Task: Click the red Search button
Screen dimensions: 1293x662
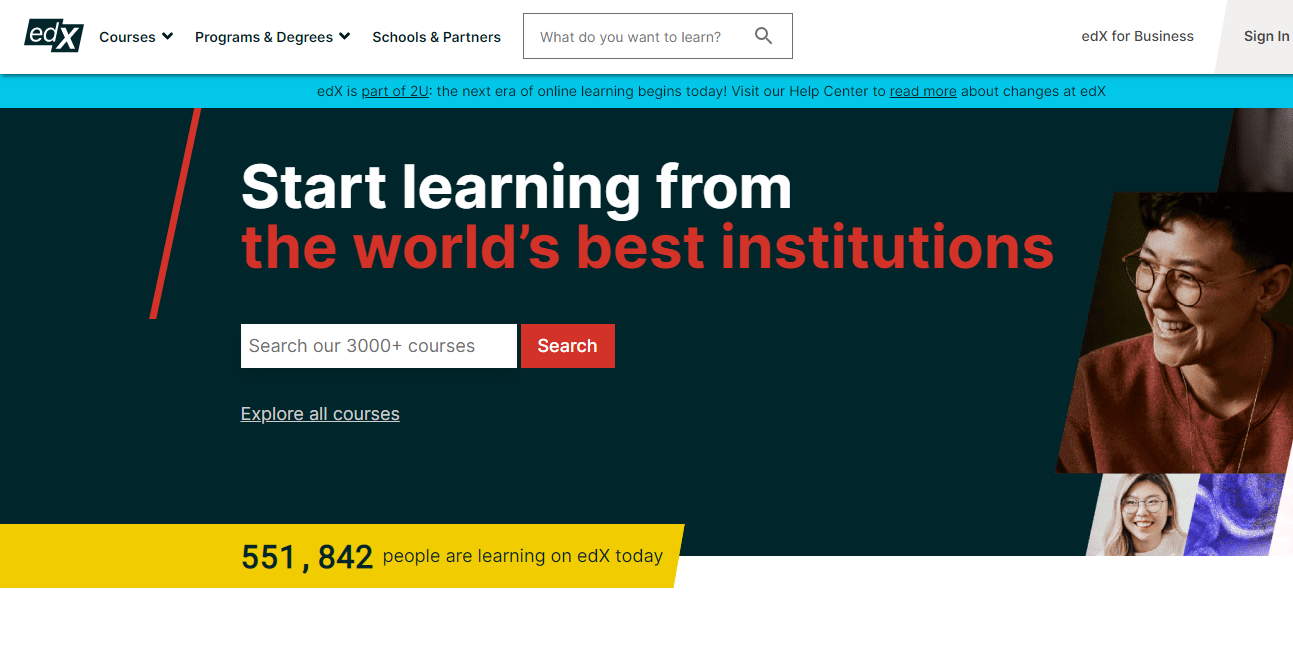Action: click(567, 346)
